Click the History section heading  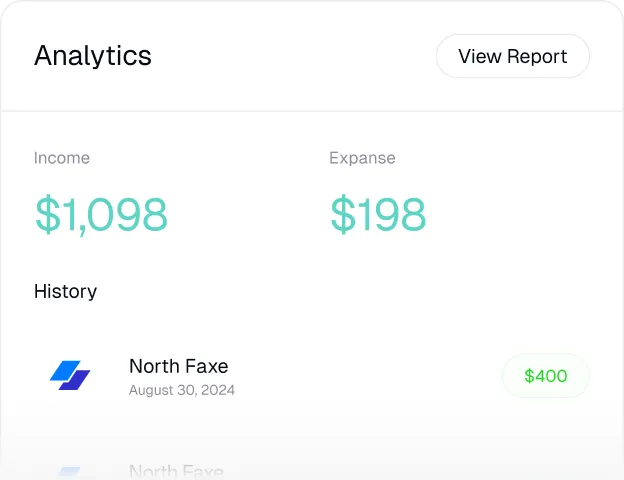(x=65, y=291)
